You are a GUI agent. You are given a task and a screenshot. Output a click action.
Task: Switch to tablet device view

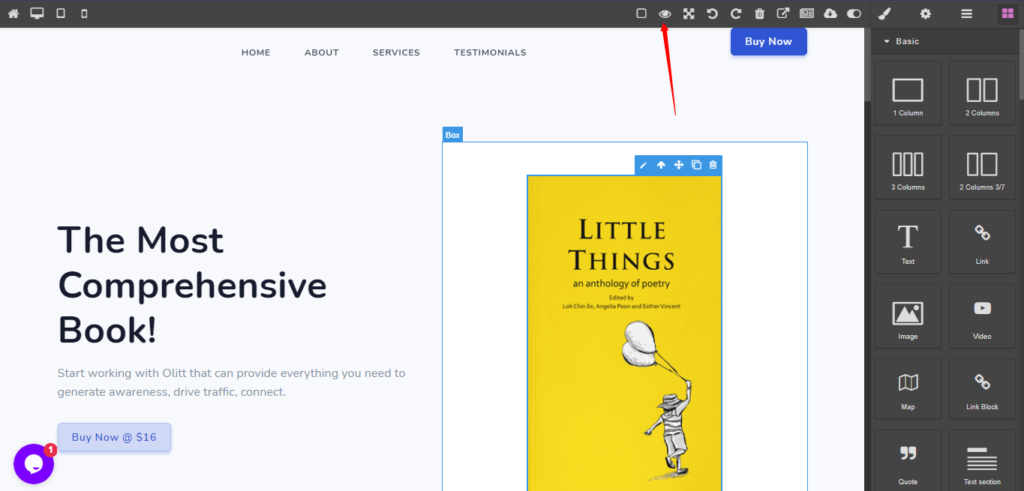coord(61,14)
